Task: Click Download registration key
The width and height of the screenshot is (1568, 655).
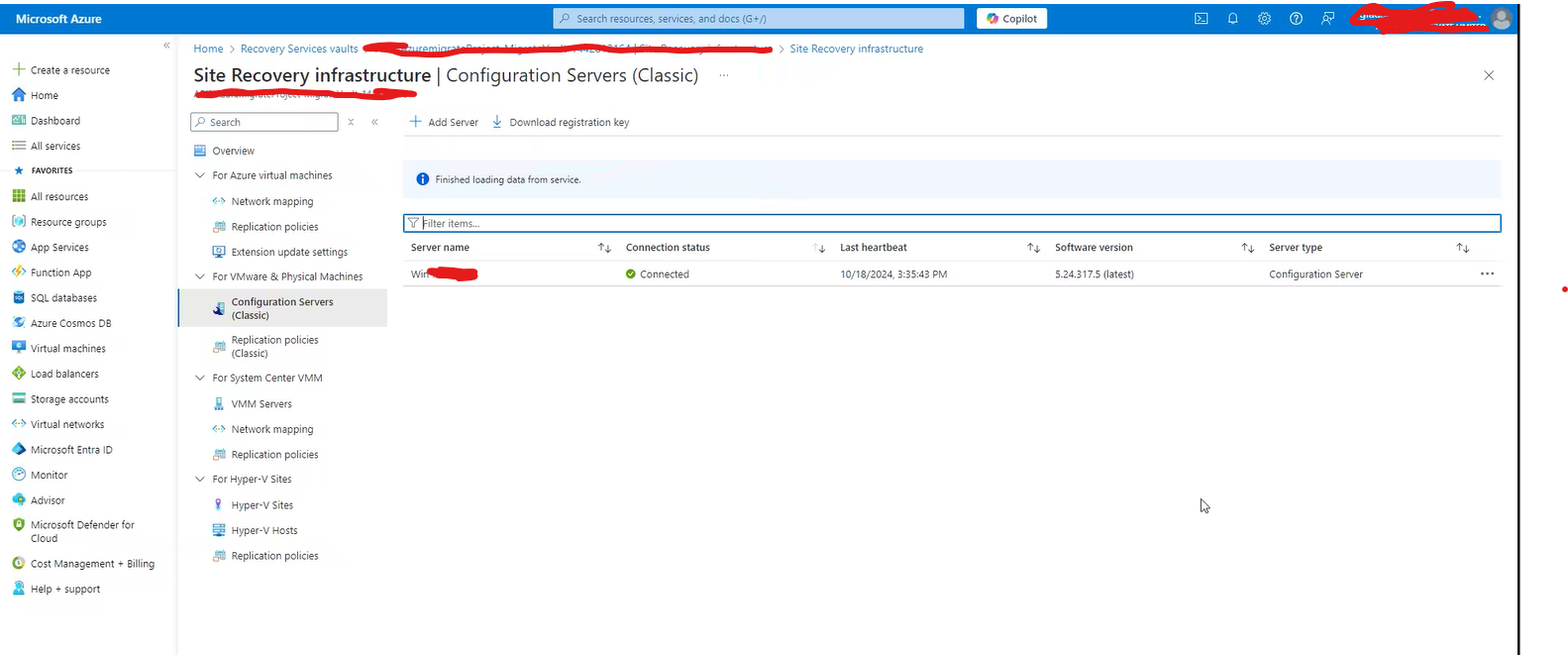Action: tap(561, 122)
